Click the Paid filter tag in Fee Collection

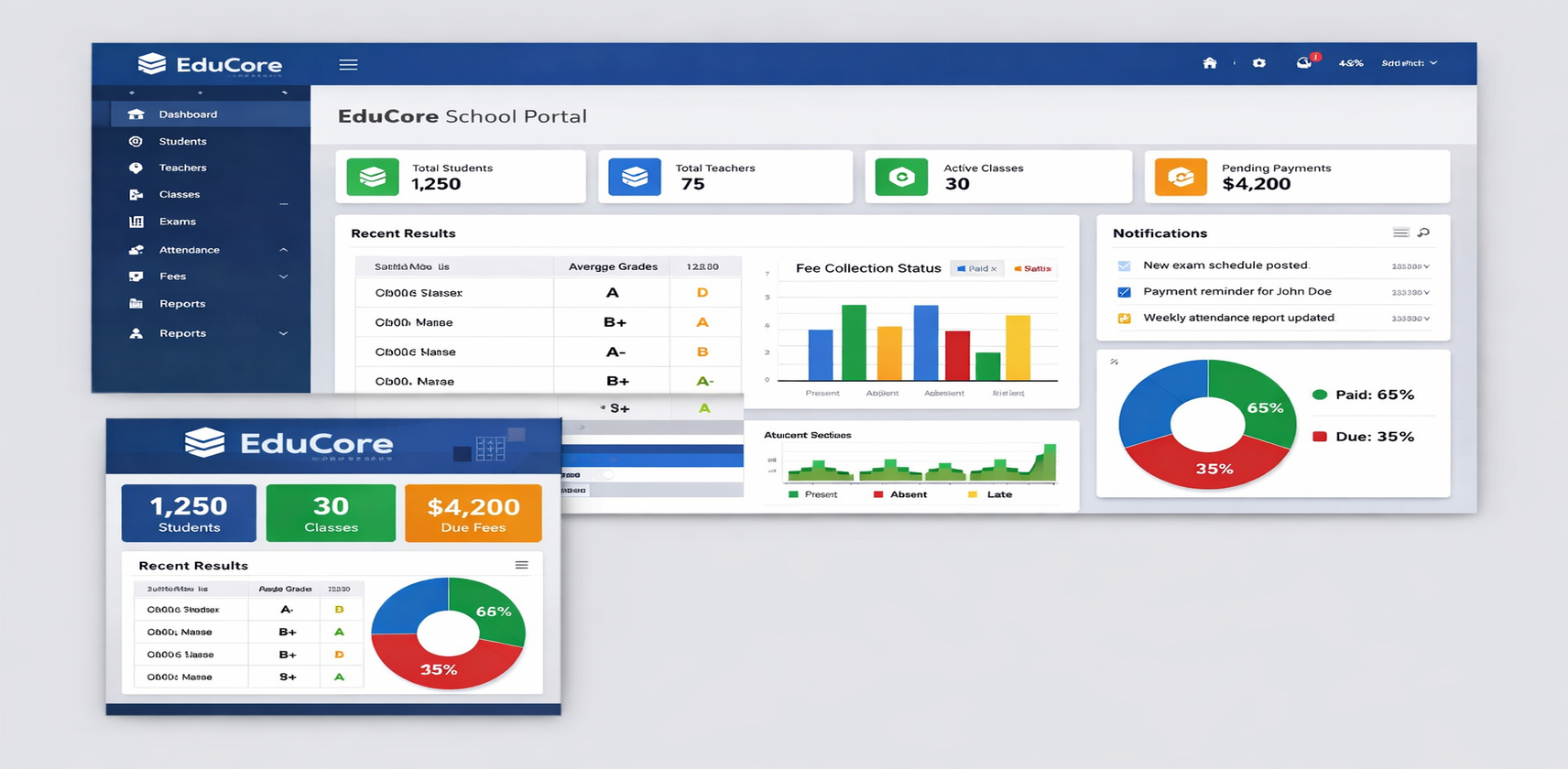coord(977,269)
